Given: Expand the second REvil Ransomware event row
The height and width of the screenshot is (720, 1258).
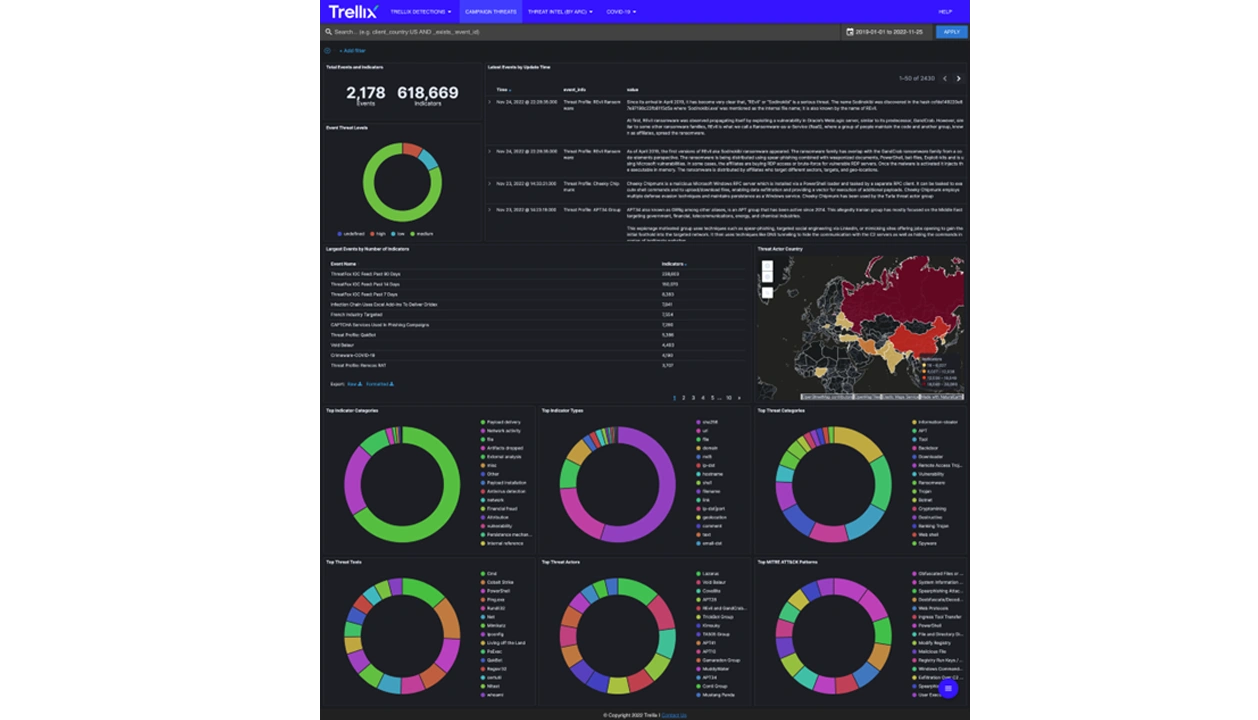Looking at the screenshot, I should point(490,151).
